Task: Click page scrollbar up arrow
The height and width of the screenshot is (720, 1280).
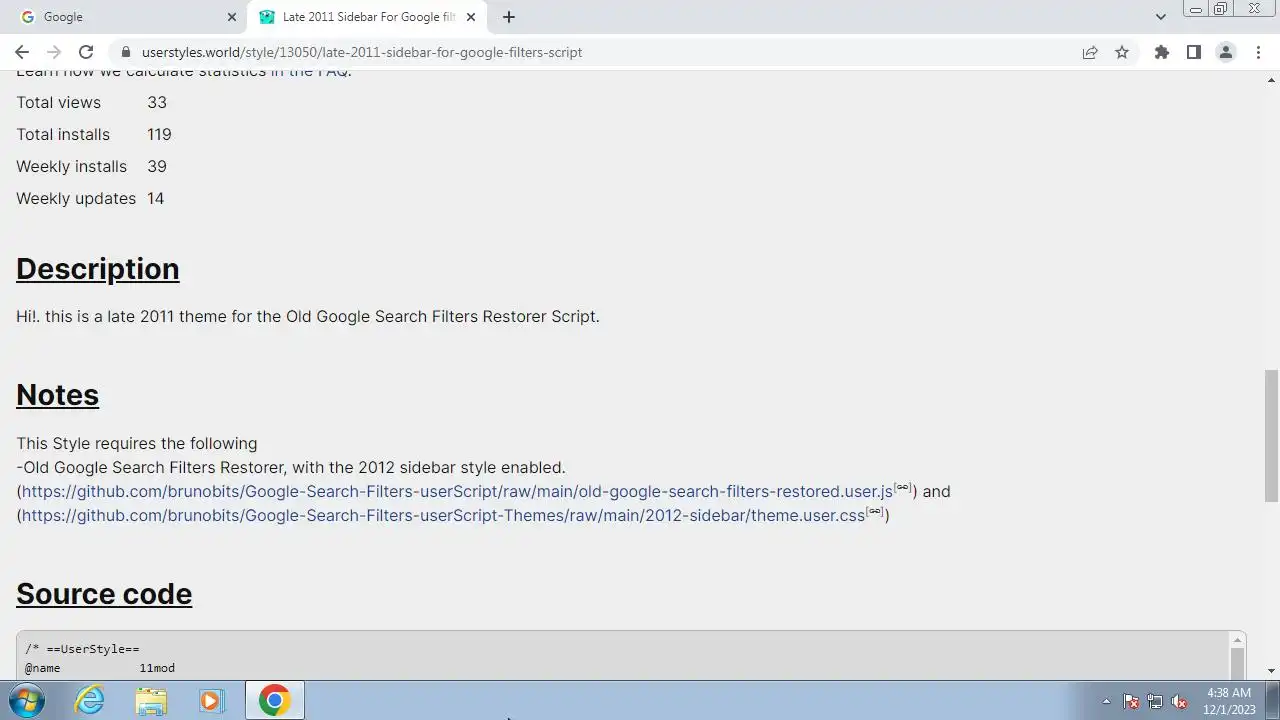Action: tap(1271, 79)
